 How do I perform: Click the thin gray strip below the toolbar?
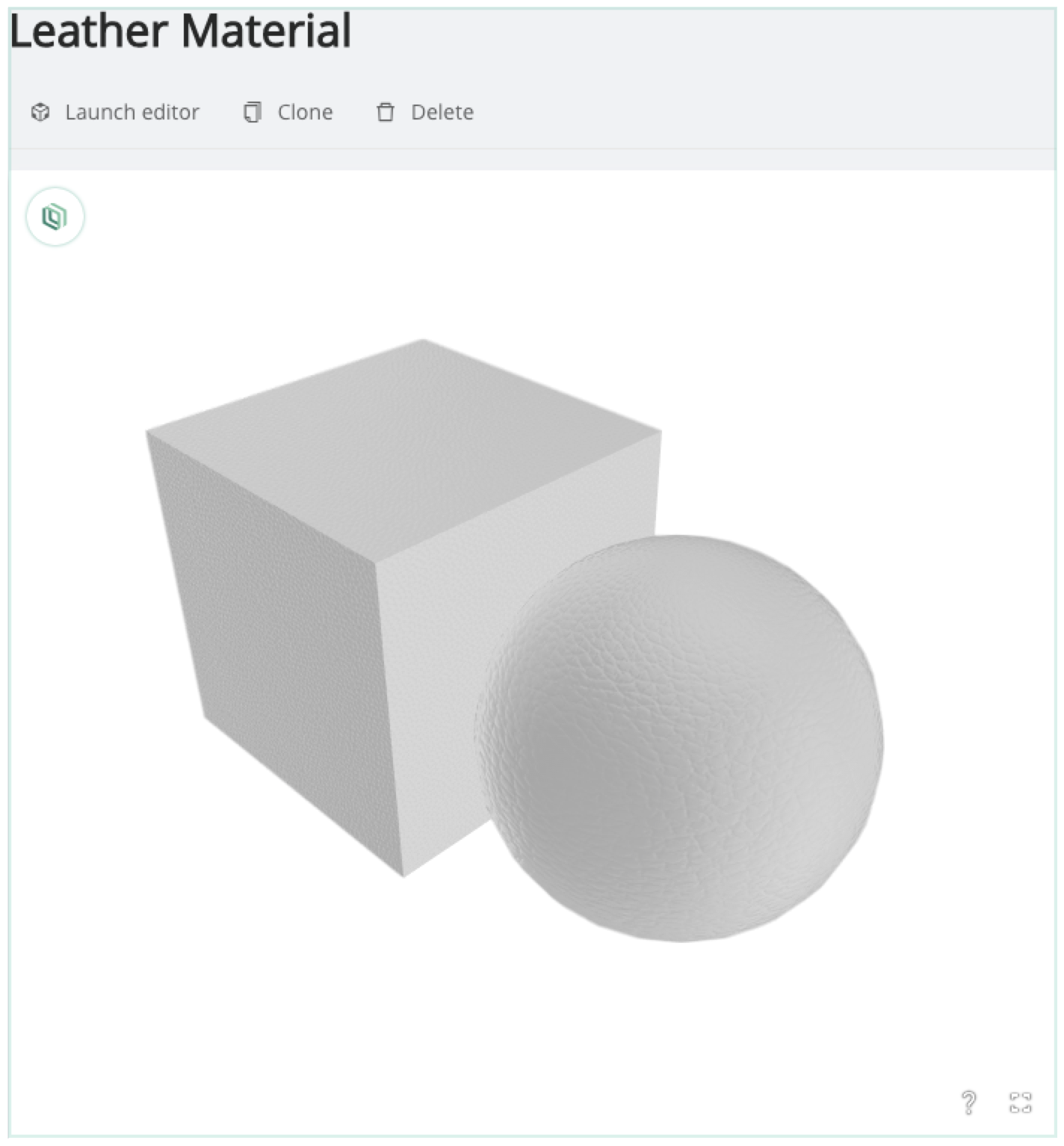pos(532,159)
